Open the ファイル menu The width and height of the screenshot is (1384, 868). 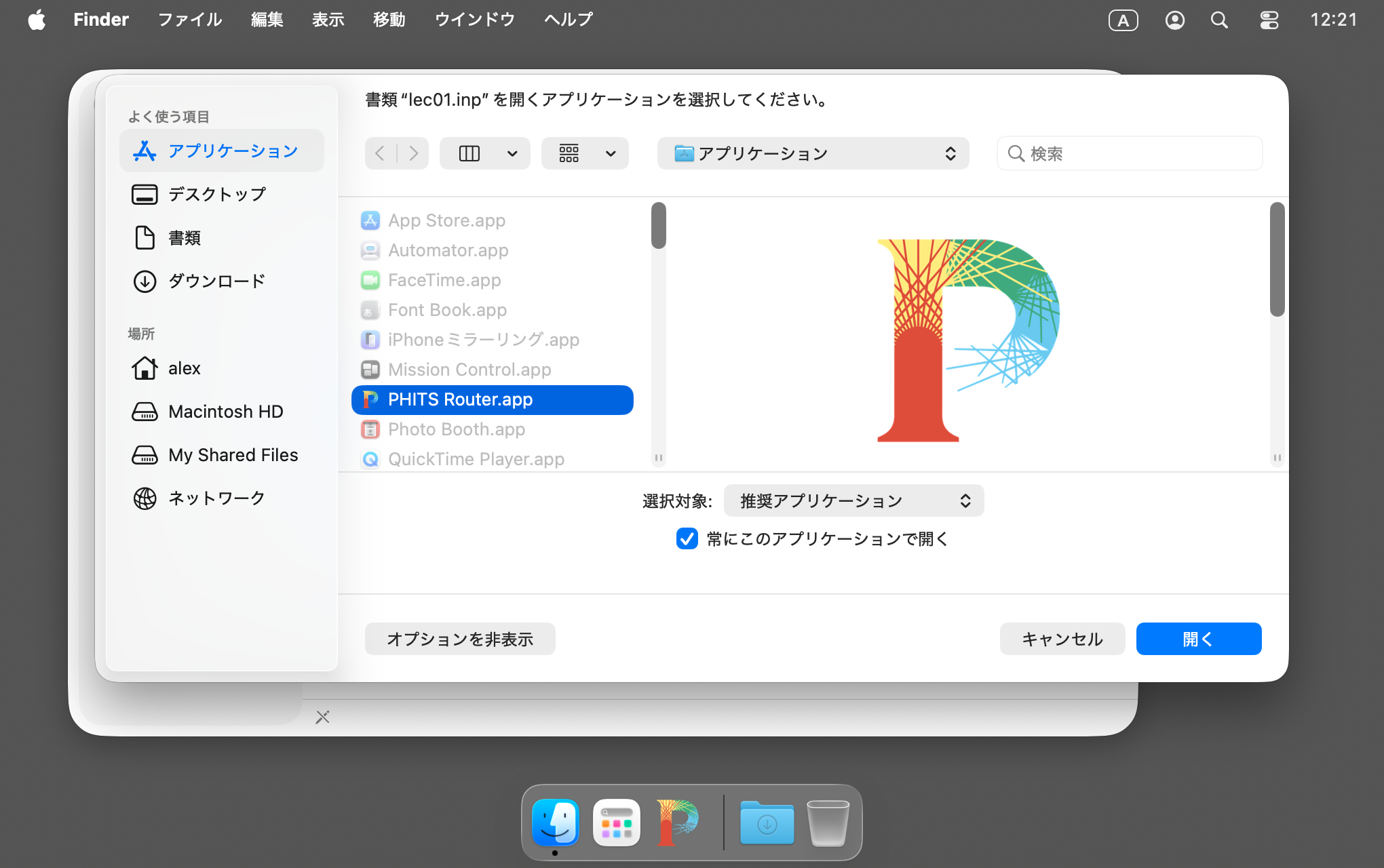coord(190,20)
